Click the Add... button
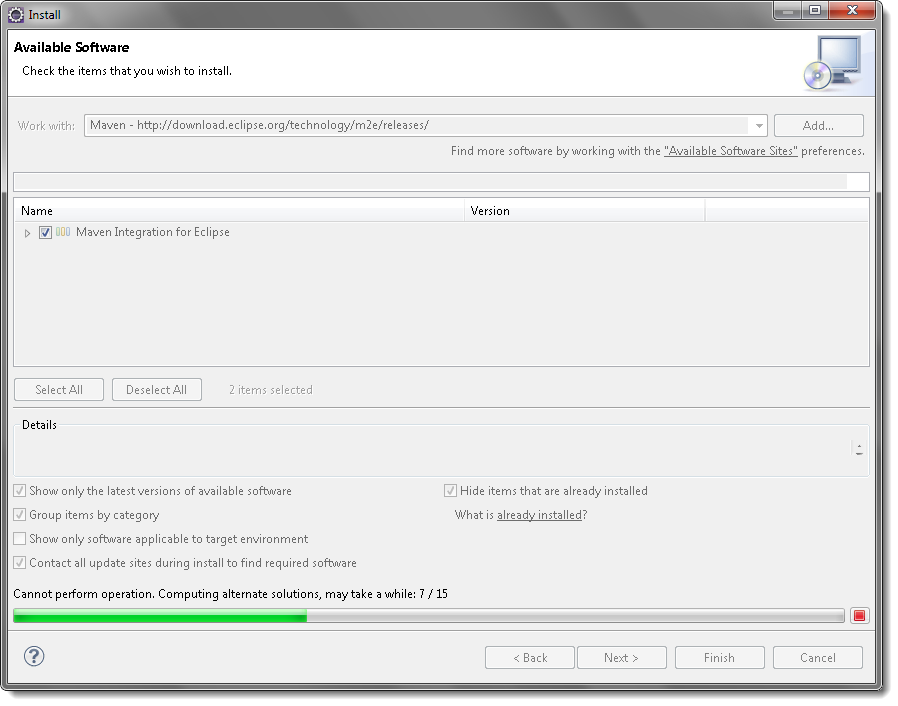Screen dimensions: 898x706 click(x=818, y=125)
